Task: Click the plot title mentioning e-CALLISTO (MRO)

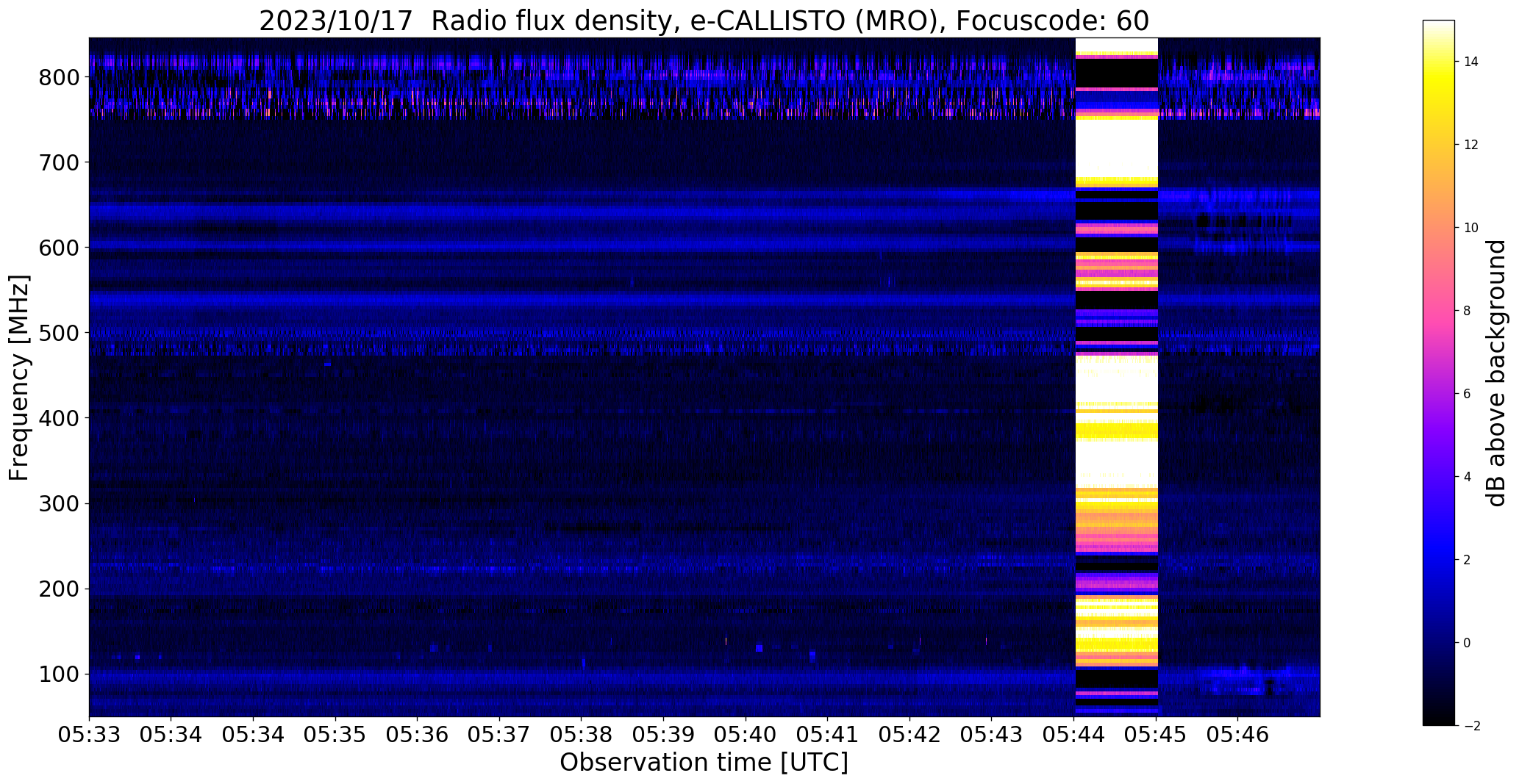Action: [704, 21]
